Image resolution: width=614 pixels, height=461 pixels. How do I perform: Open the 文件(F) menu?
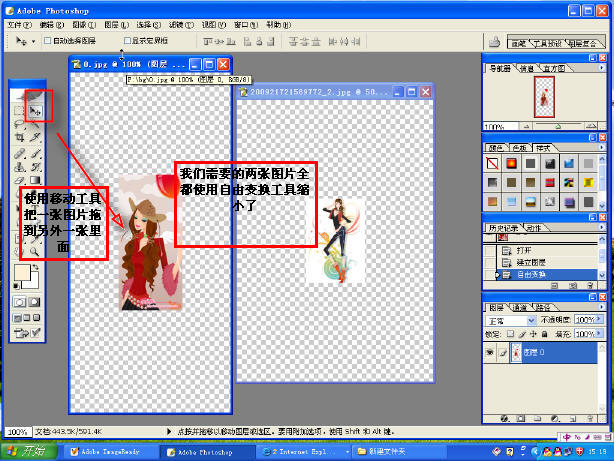pyautogui.click(x=20, y=25)
